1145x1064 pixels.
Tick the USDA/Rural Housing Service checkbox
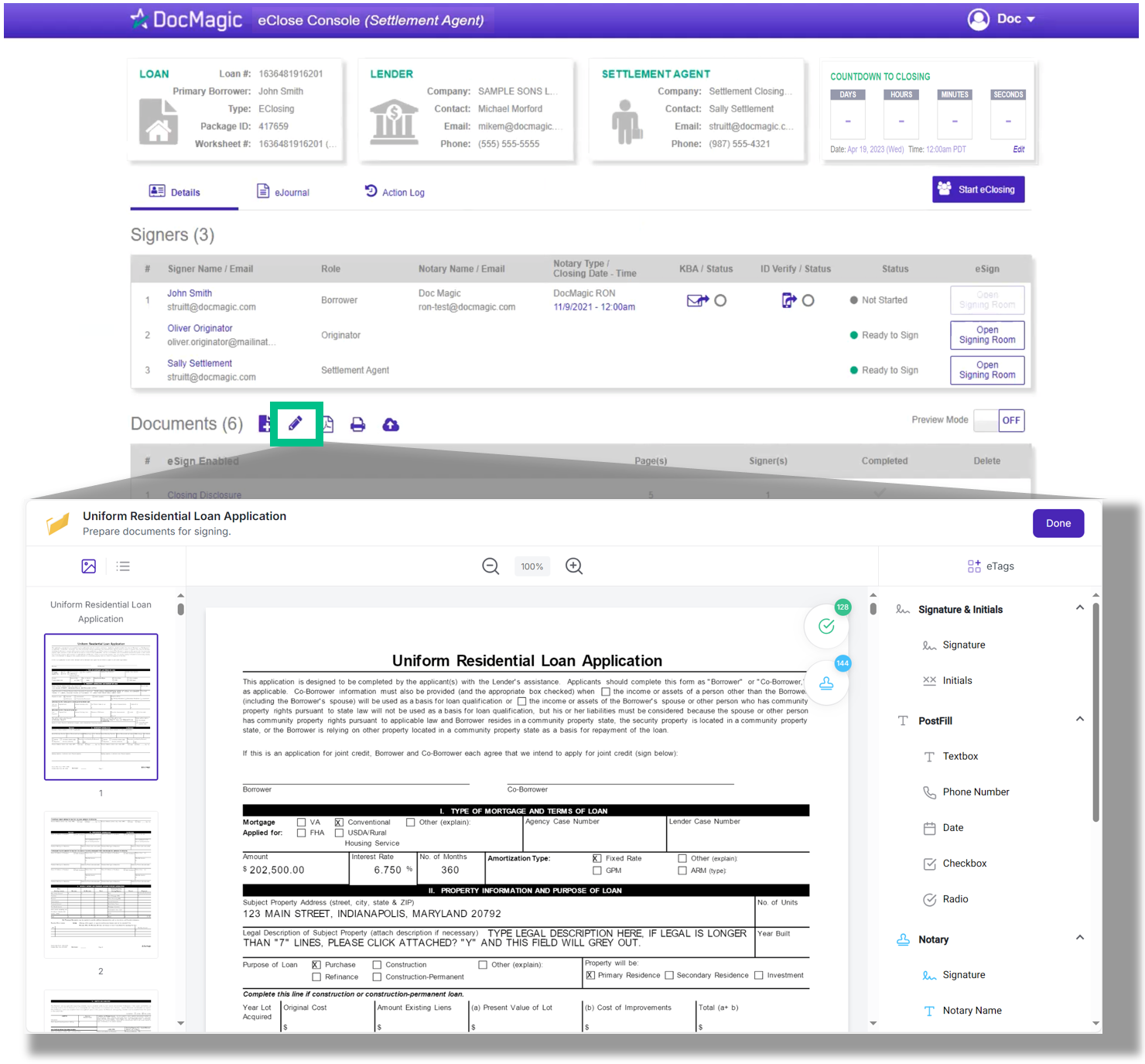339,833
